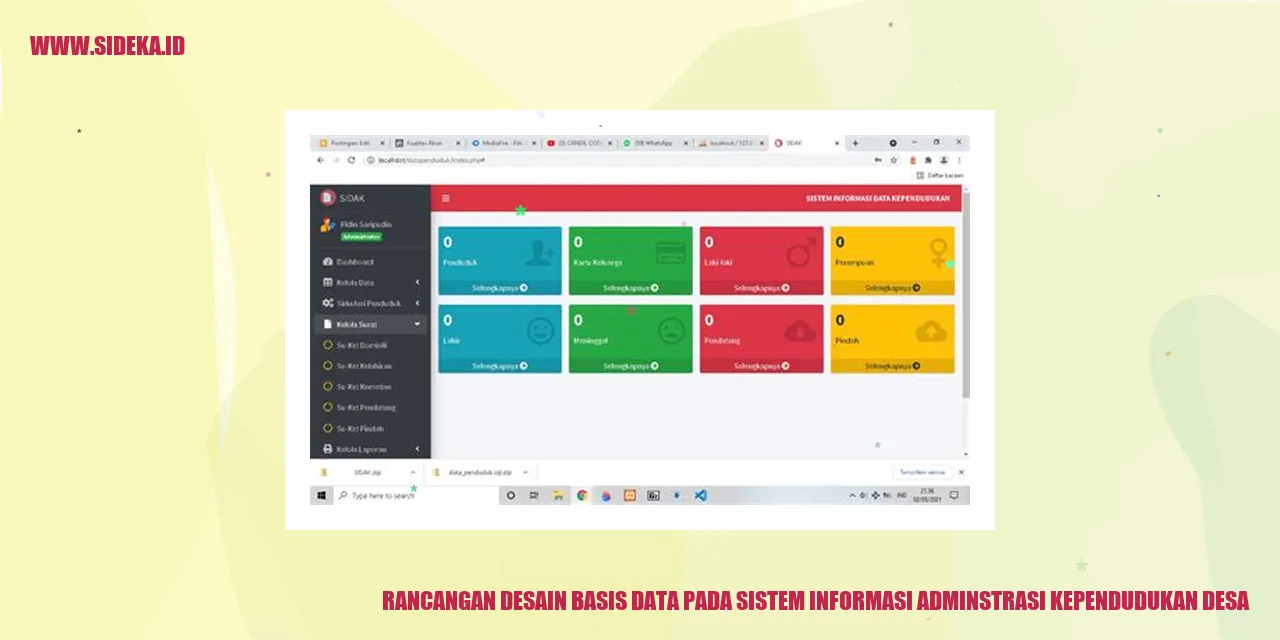The width and height of the screenshot is (1280, 640).
Task: Switch to the YouTube browser tab
Action: pyautogui.click(x=578, y=143)
